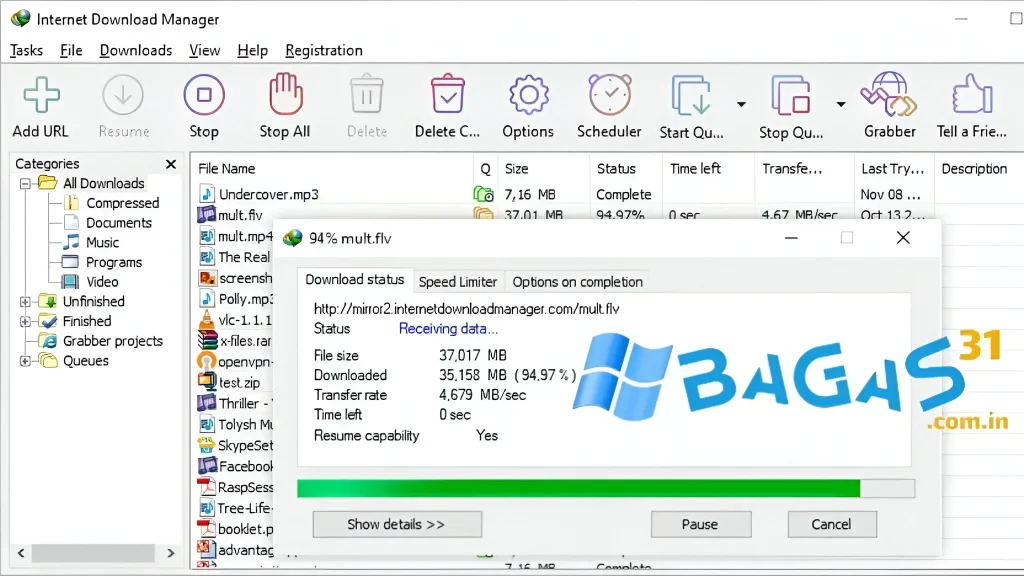Click the openvpn file icon
Screen dimensions: 1024x576
pyautogui.click(x=206, y=361)
